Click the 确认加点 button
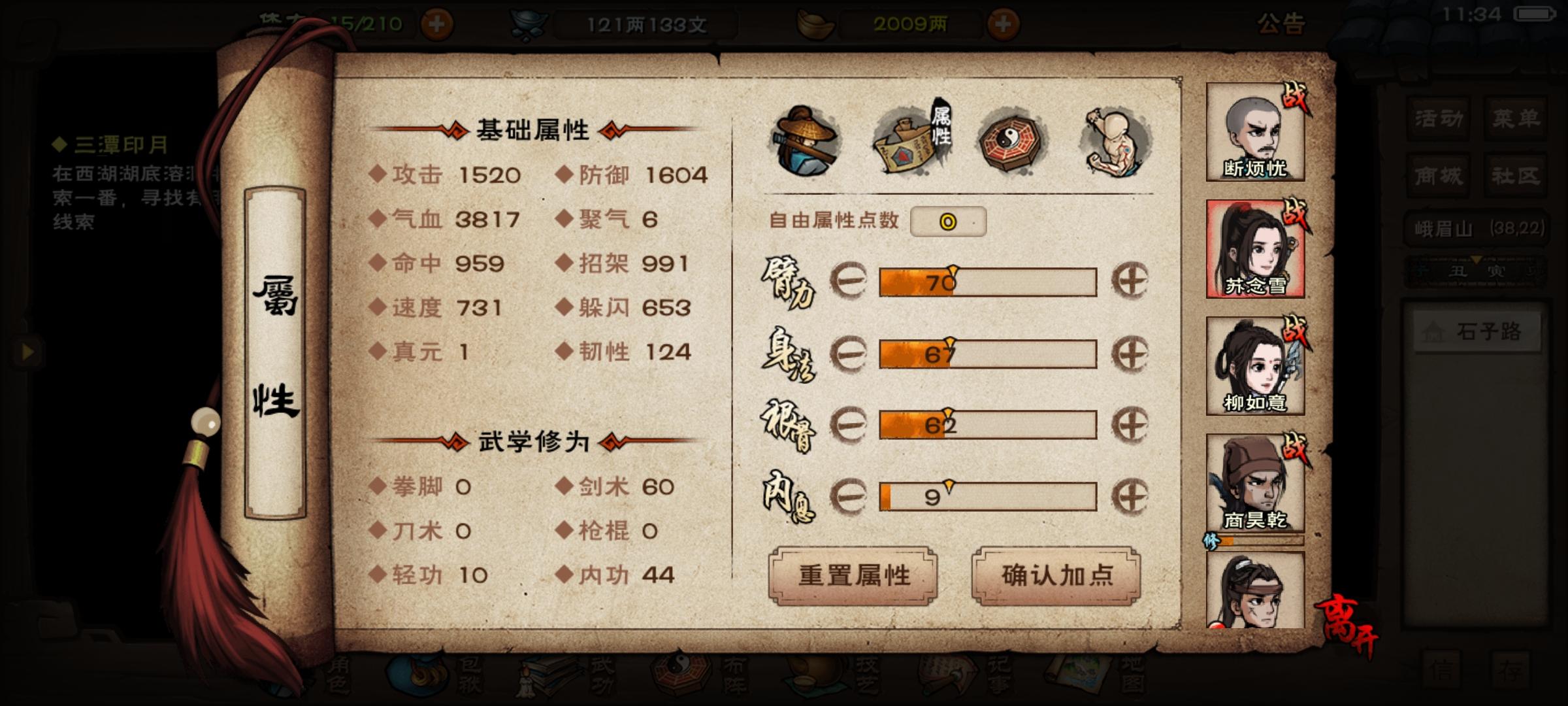The width and height of the screenshot is (1568, 706). point(1056,576)
